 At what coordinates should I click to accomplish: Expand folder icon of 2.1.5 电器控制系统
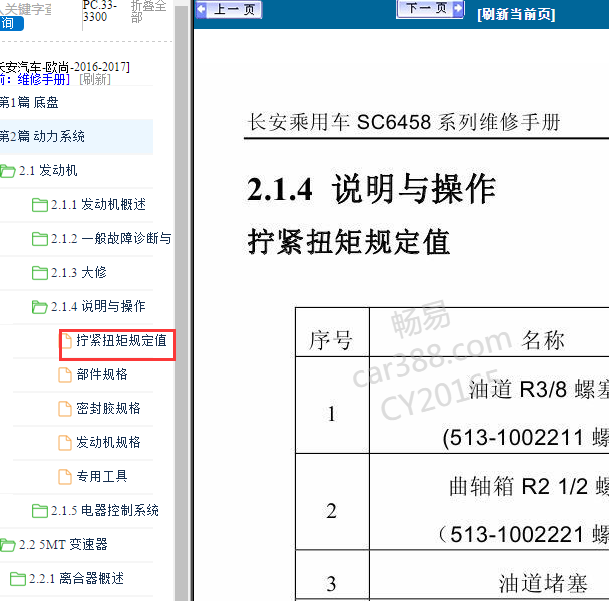[x=40, y=511]
